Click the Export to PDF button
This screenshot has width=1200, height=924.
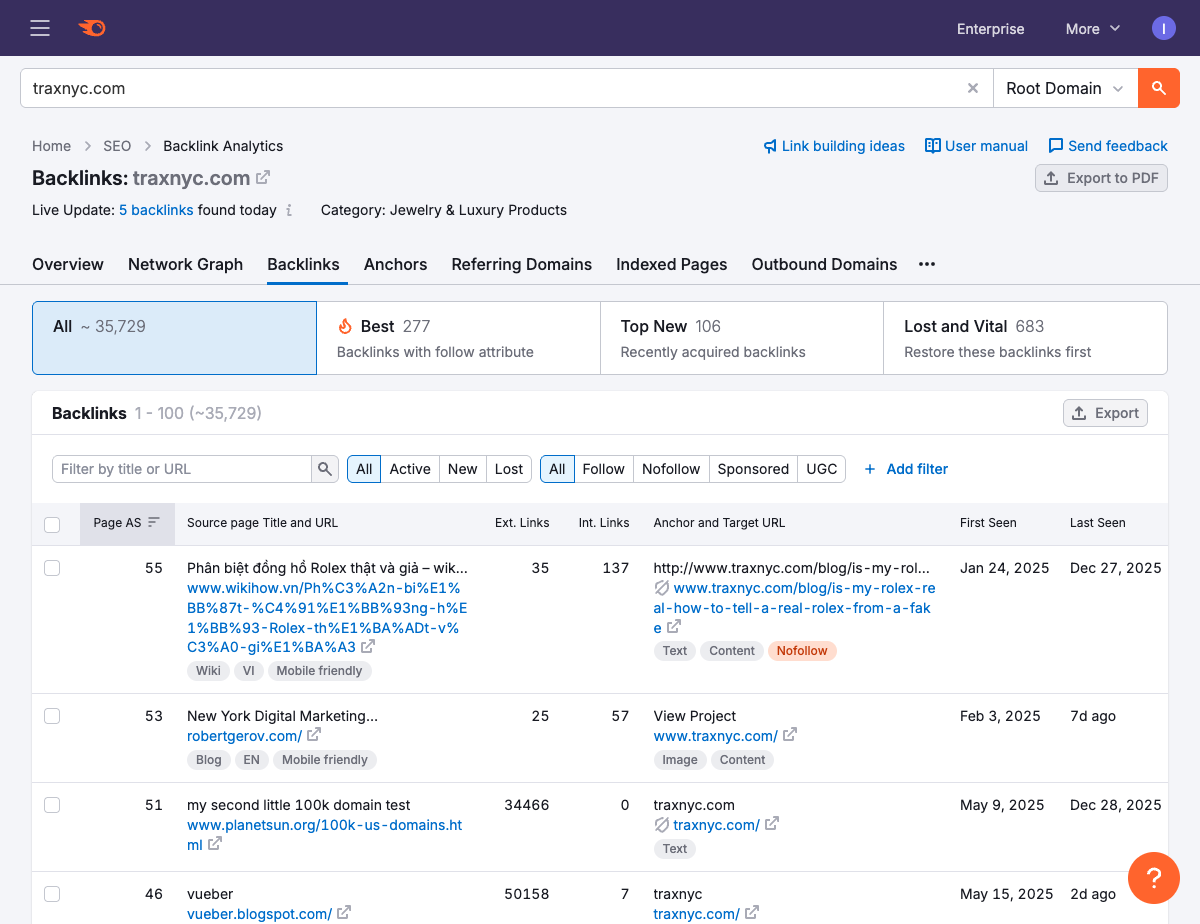click(x=1101, y=178)
